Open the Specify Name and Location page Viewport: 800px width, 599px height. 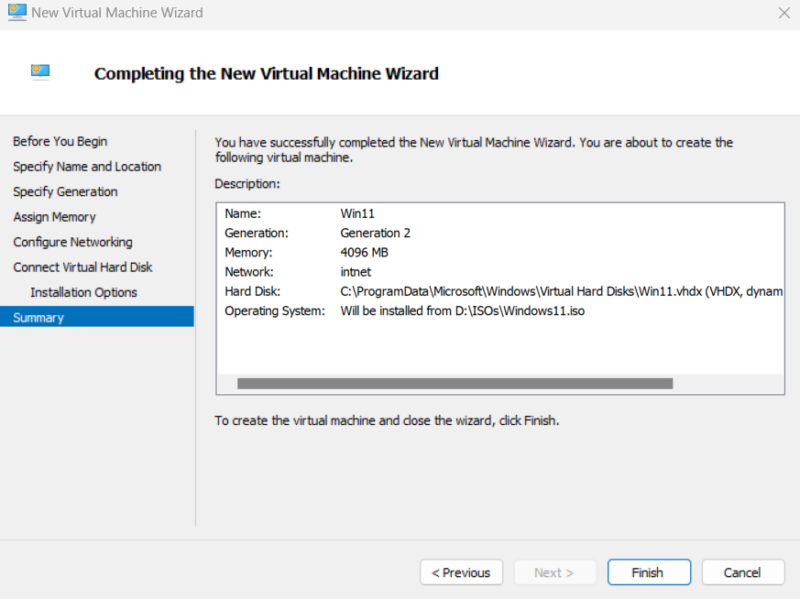[87, 166]
